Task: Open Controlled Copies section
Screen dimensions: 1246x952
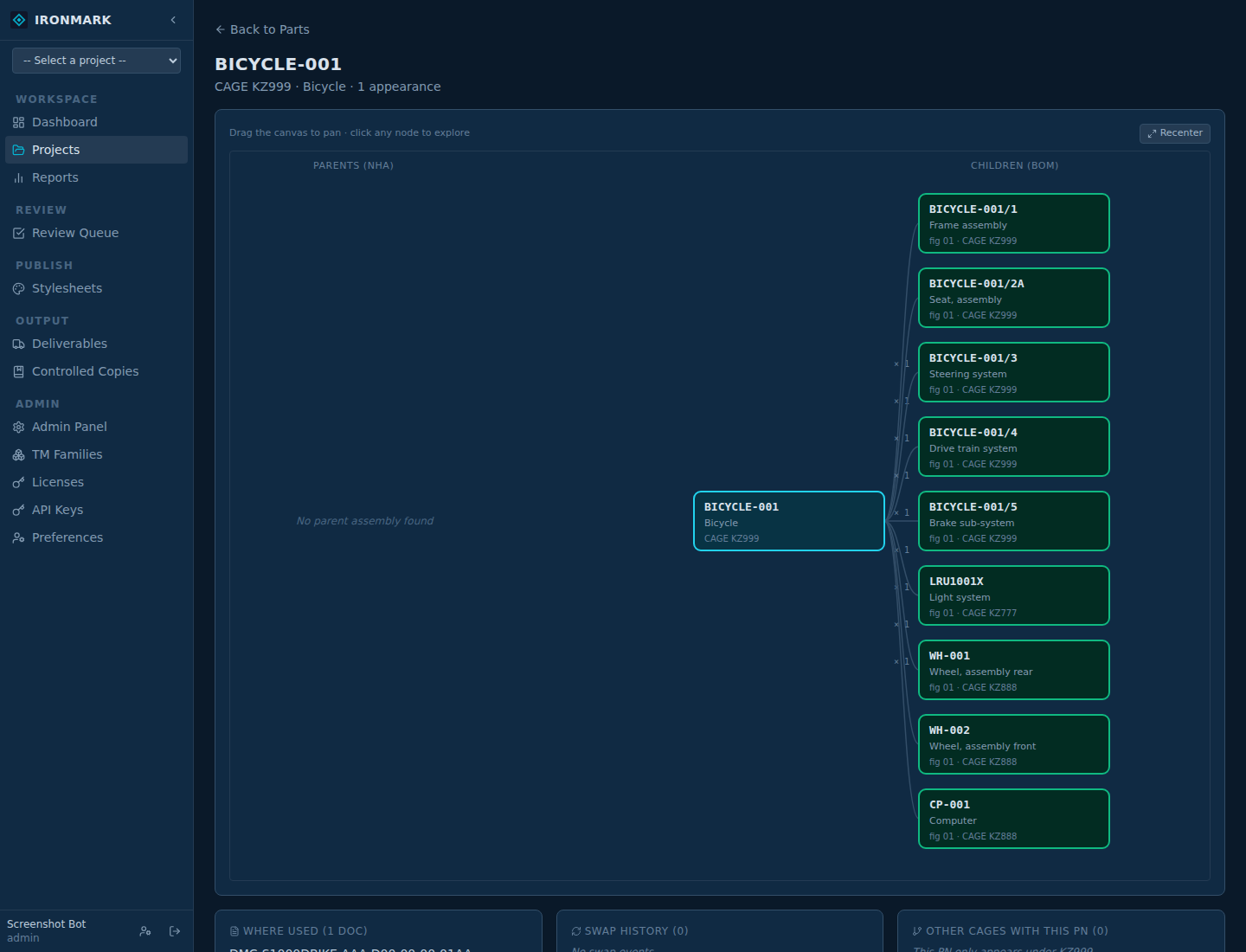Action: [96, 371]
